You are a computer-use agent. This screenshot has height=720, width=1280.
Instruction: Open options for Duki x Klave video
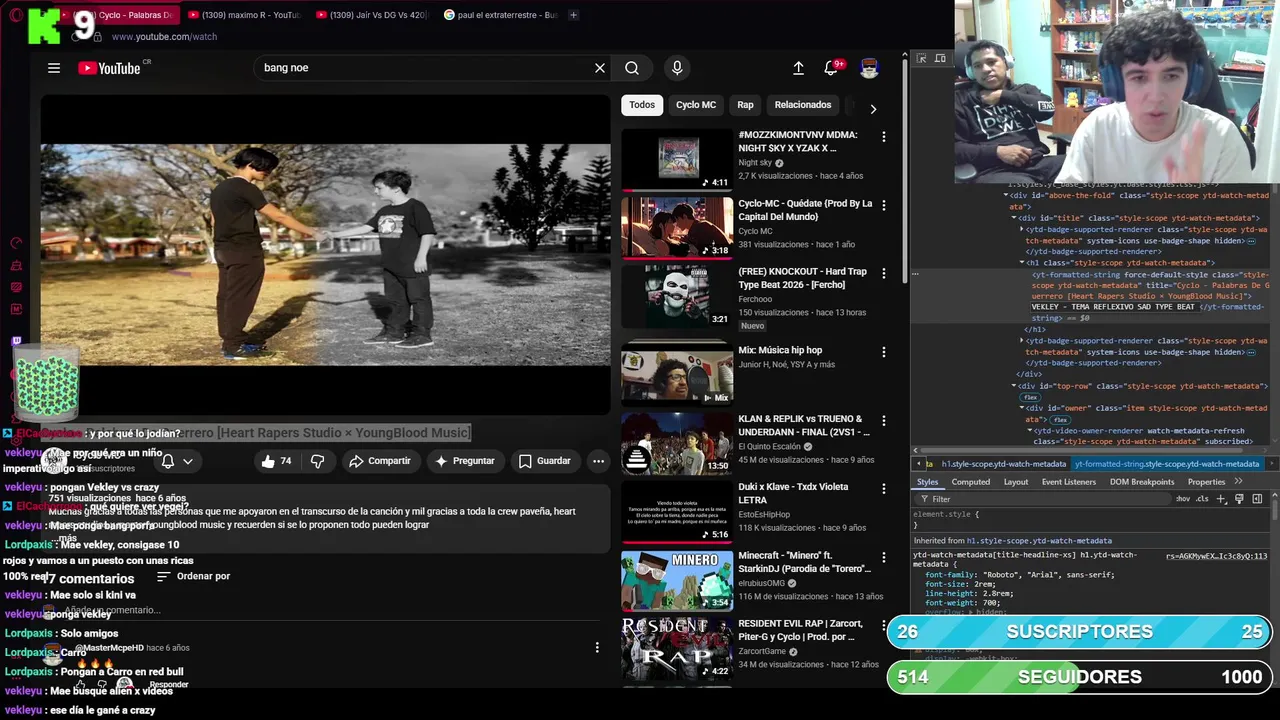[x=883, y=488]
